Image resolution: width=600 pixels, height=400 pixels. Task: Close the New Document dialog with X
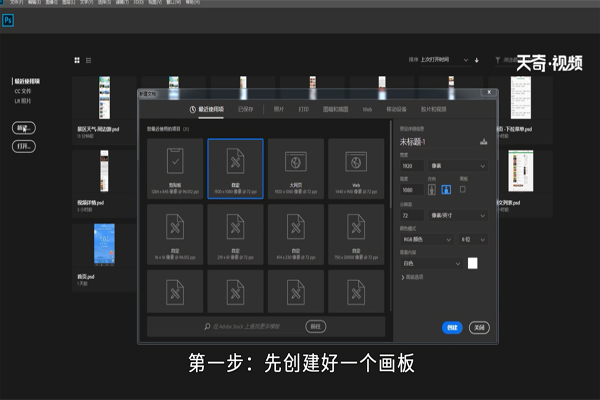(489, 92)
